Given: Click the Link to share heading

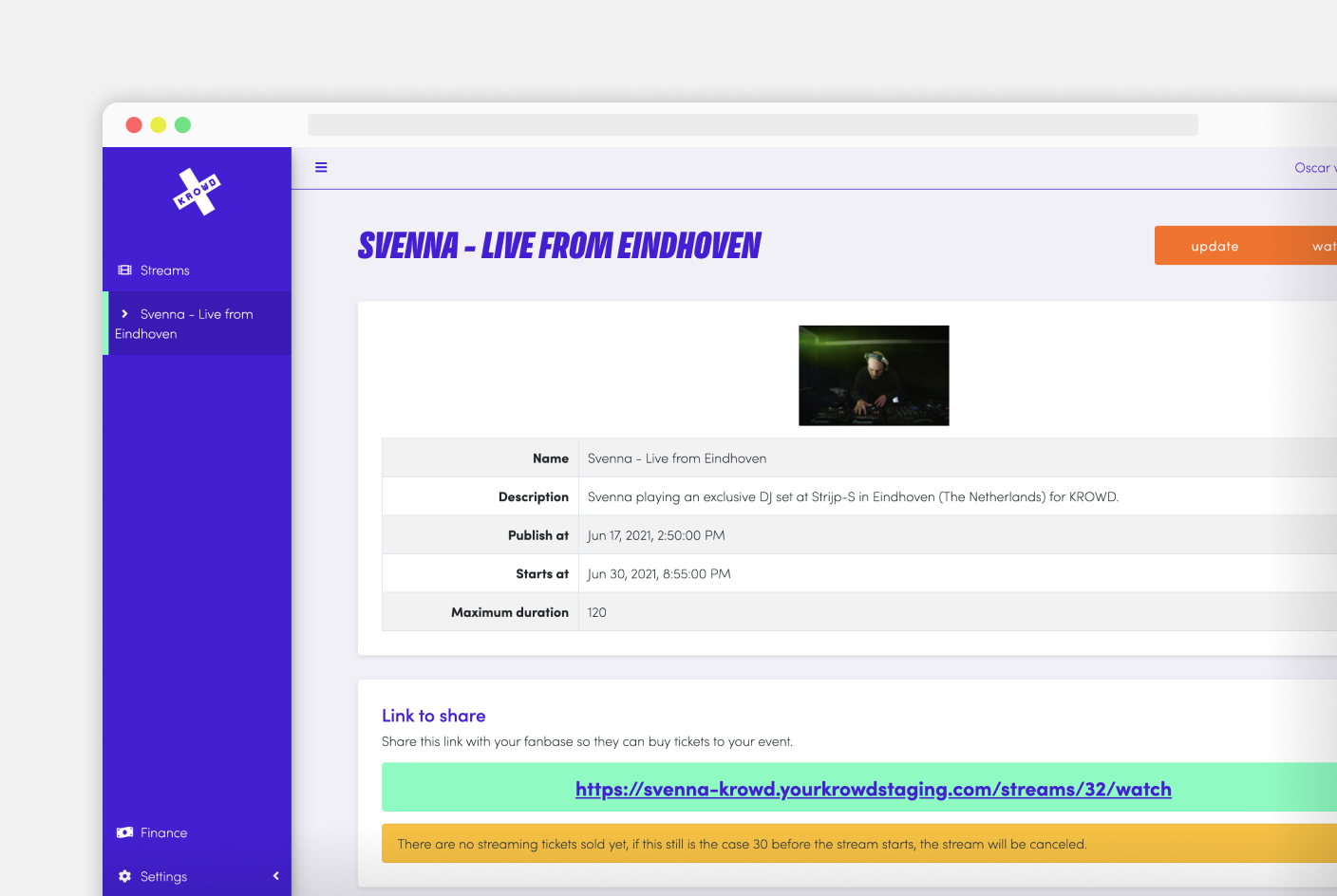Looking at the screenshot, I should [434, 716].
